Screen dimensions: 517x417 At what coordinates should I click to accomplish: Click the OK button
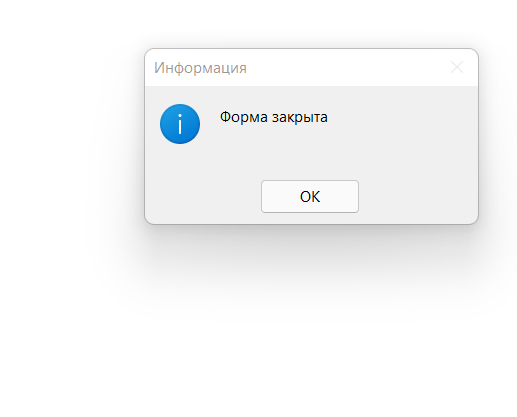(x=310, y=196)
